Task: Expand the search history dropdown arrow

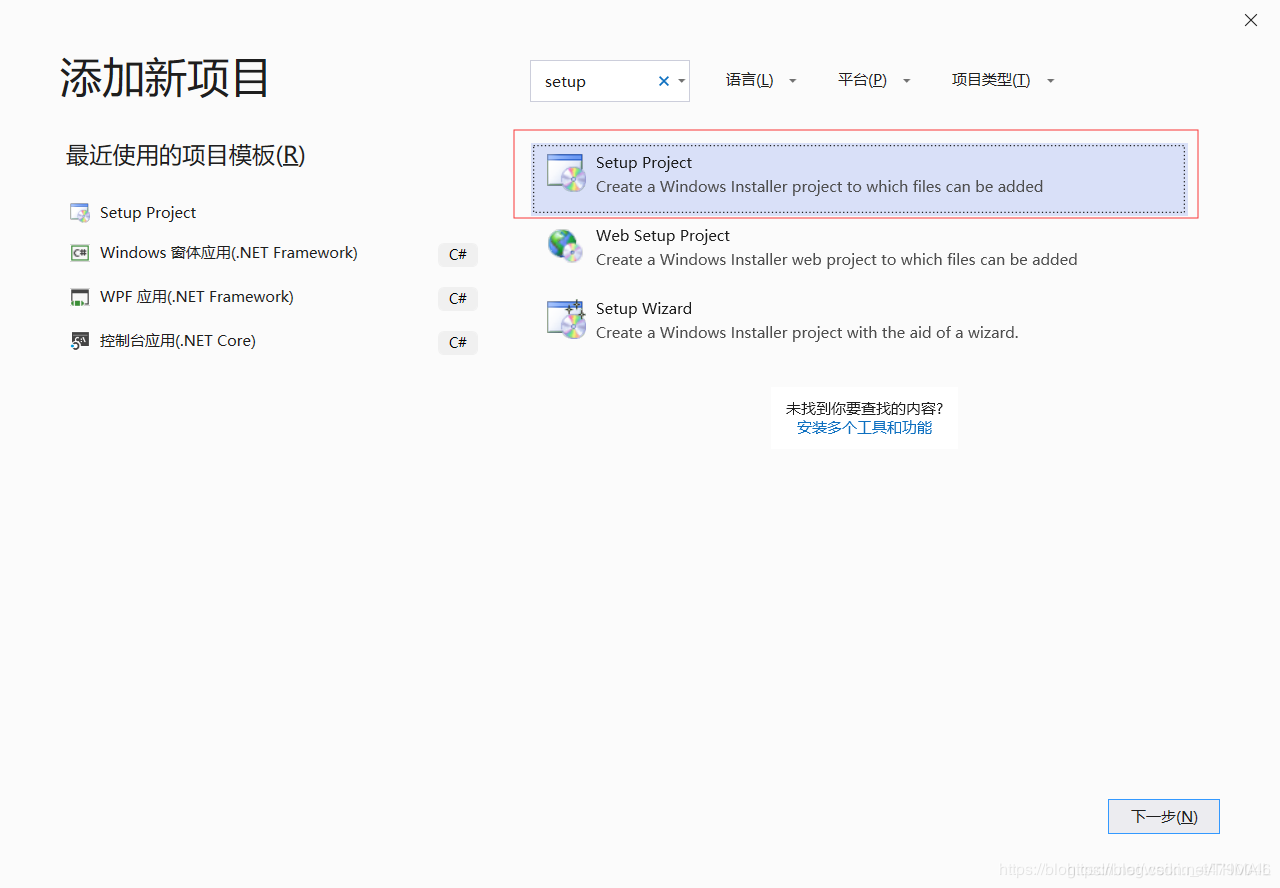Action: [x=681, y=81]
